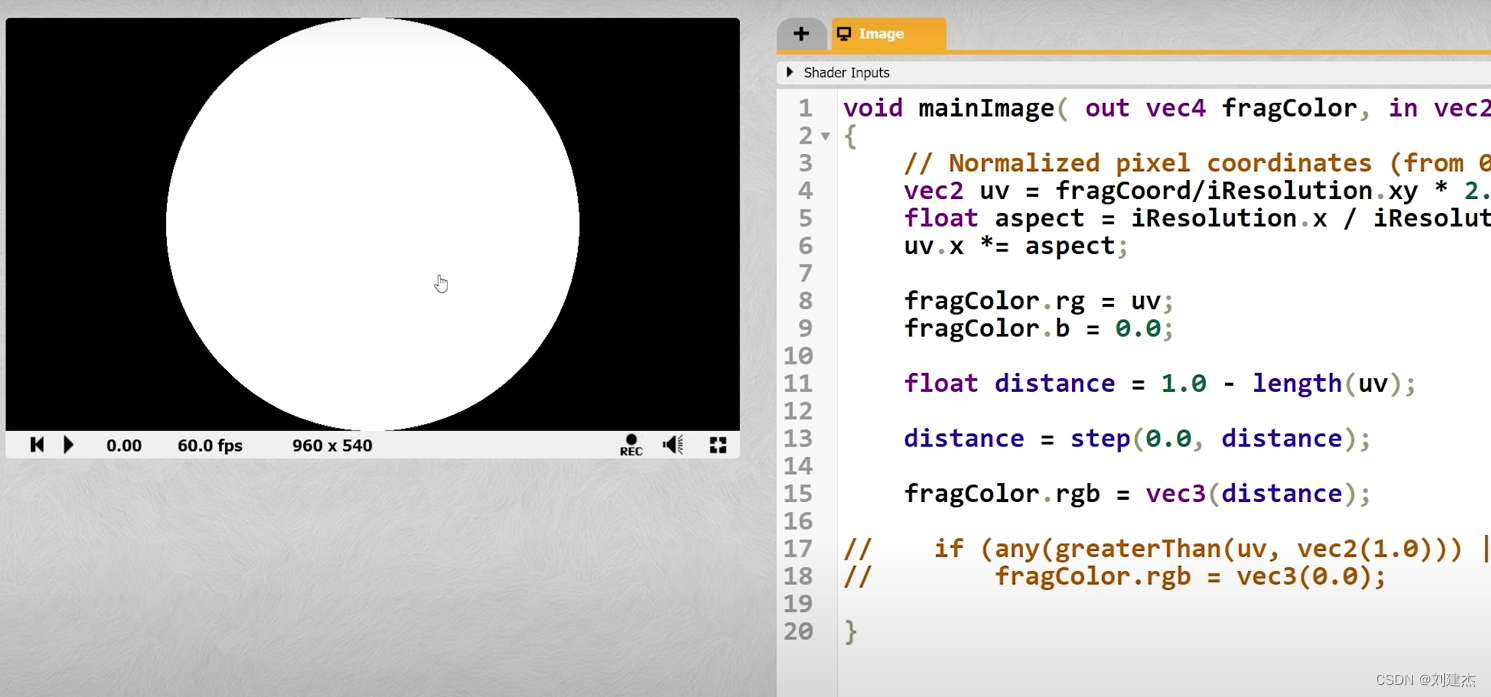
Task: Select the Shader Inputs header bar
Action: click(848, 72)
